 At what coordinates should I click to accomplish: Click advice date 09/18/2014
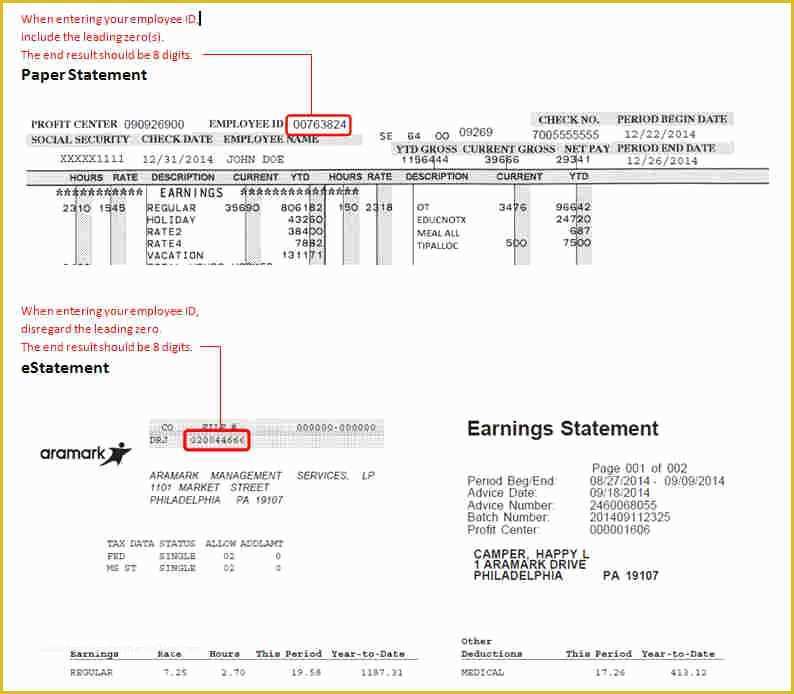[620, 493]
